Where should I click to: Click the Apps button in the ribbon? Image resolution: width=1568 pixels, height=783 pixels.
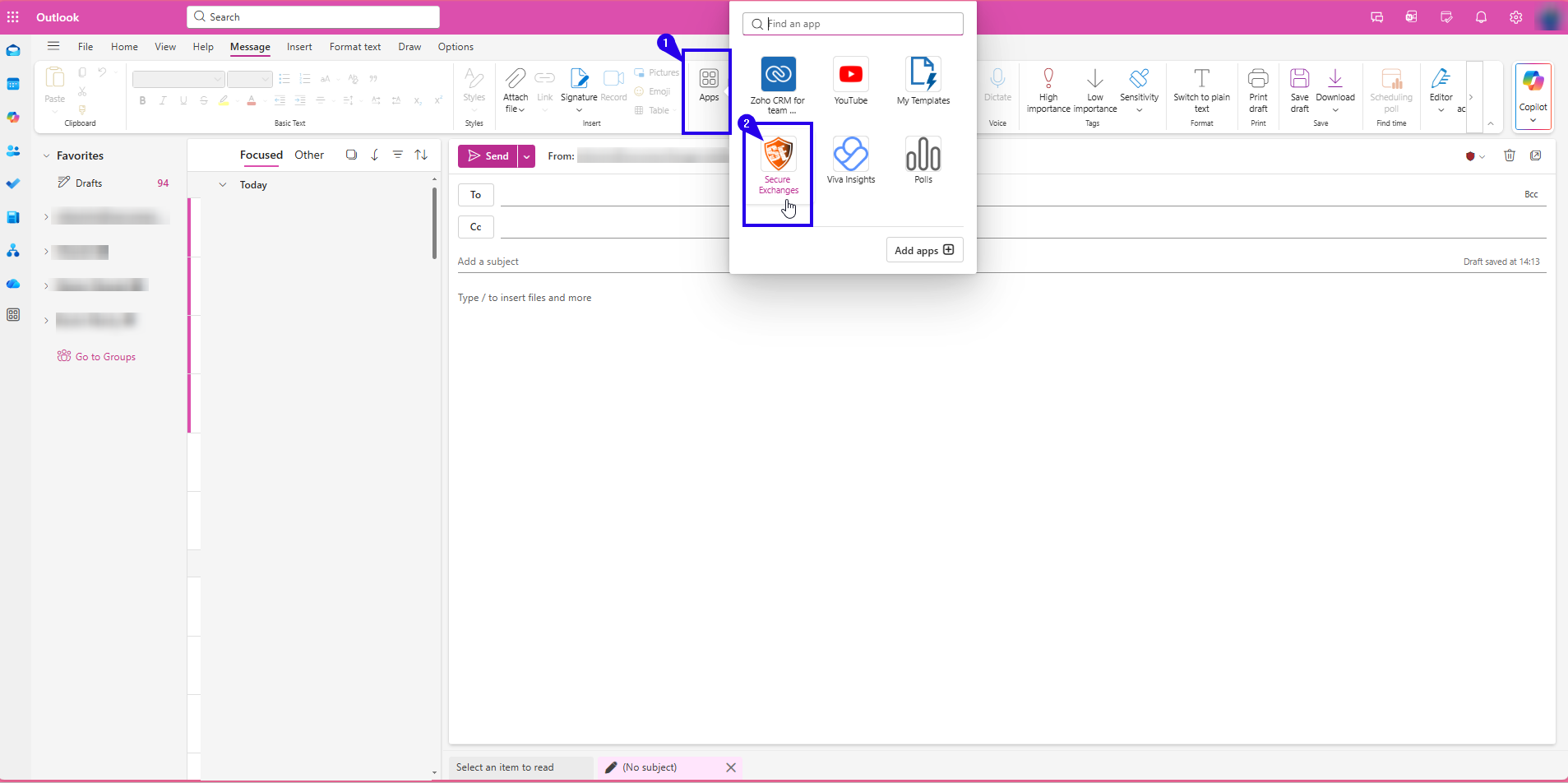point(709,86)
